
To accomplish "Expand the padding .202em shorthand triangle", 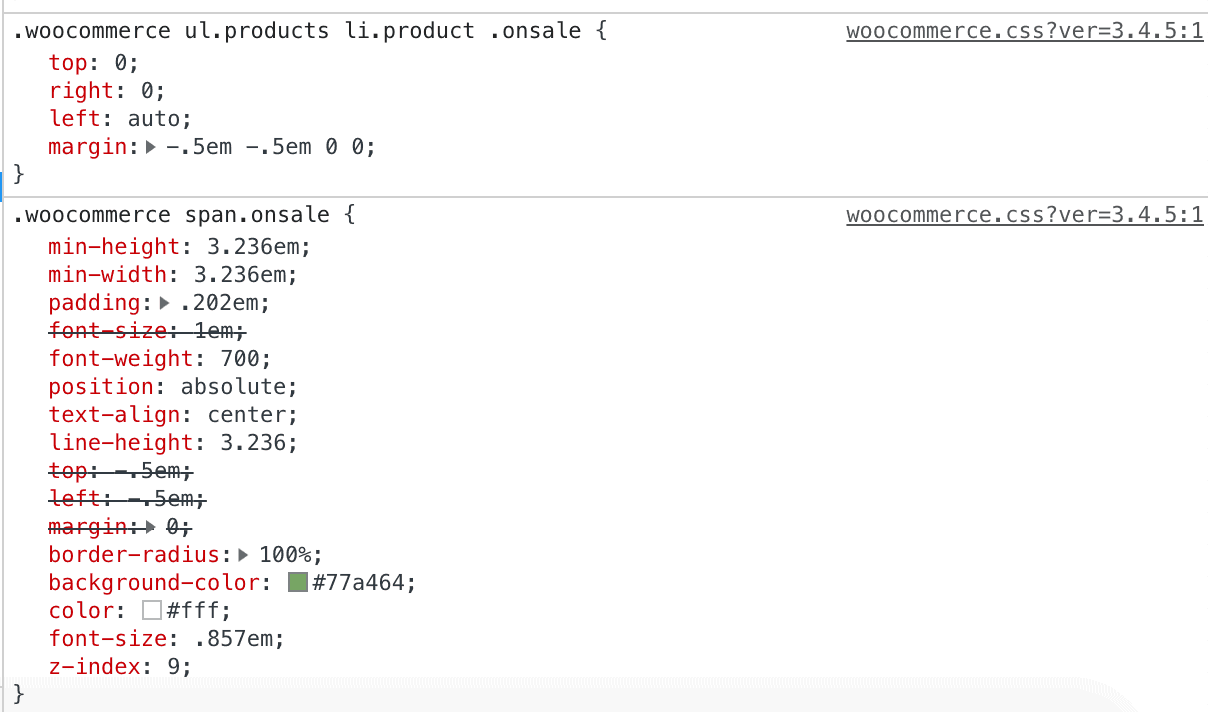I will point(166,303).
